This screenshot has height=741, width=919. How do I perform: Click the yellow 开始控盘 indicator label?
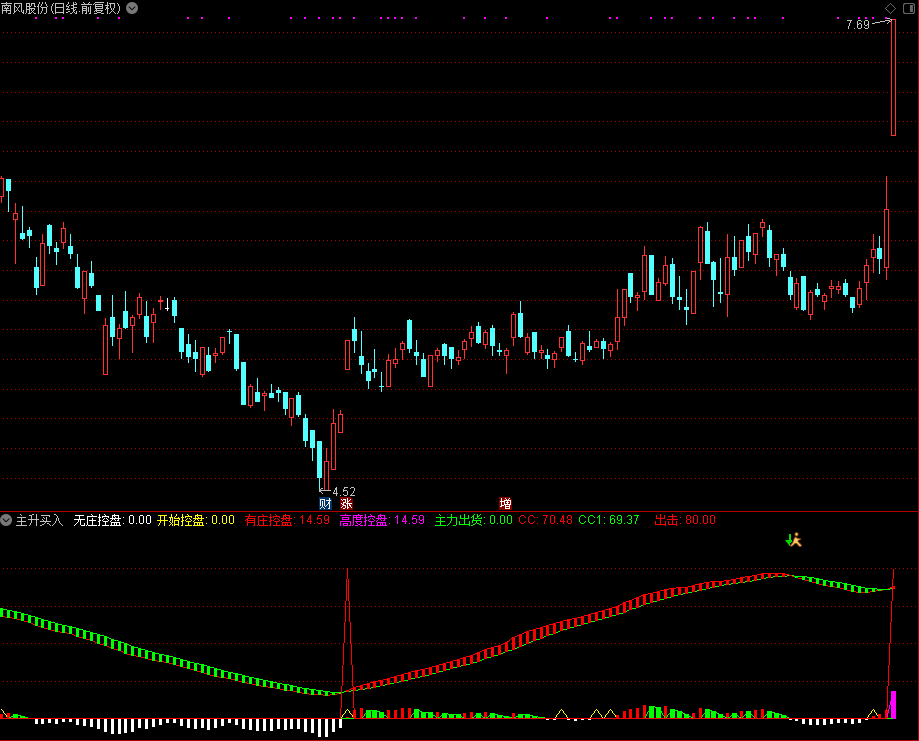pyautogui.click(x=195, y=520)
